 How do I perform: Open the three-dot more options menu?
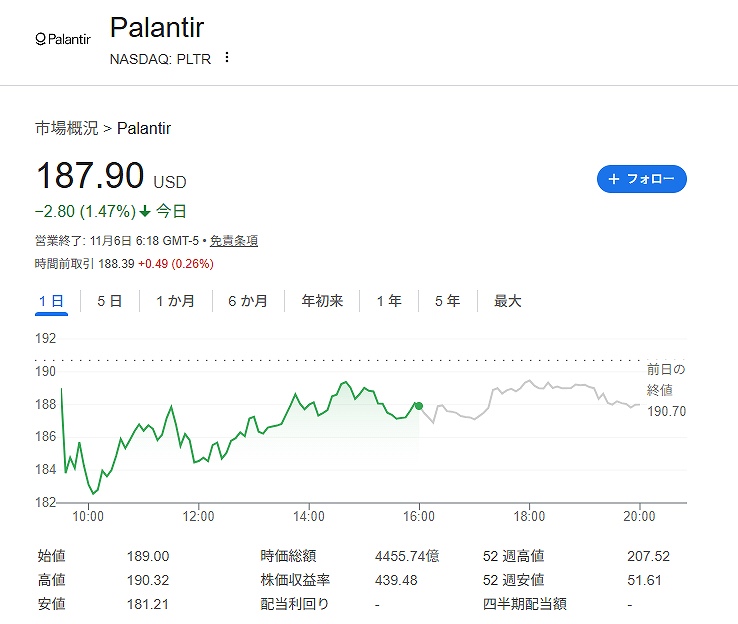tap(227, 58)
